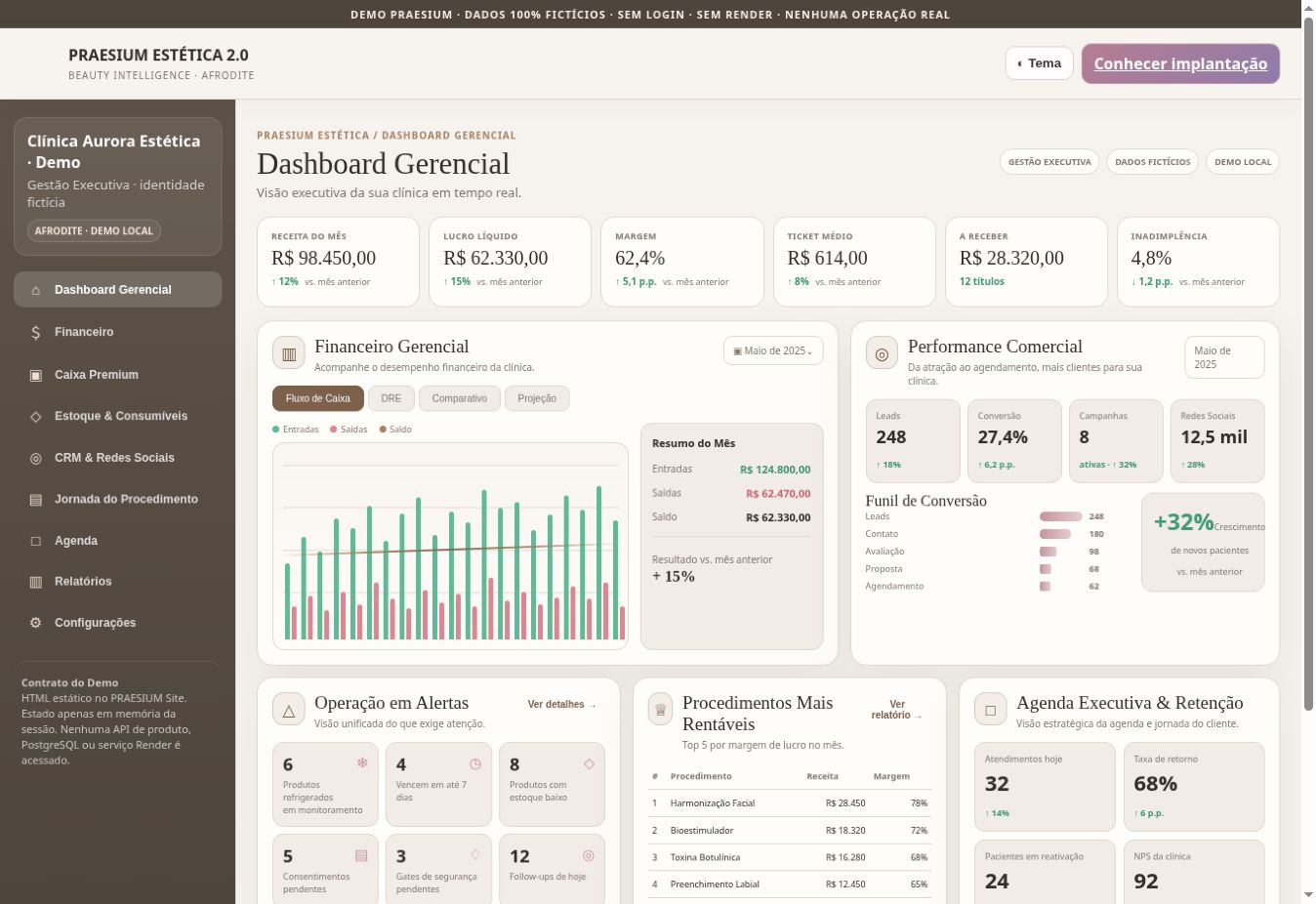Viewport: 1316px width, 904px height.
Task: Click the clock icon on Vencem em até 7 dias card
Action: (475, 763)
